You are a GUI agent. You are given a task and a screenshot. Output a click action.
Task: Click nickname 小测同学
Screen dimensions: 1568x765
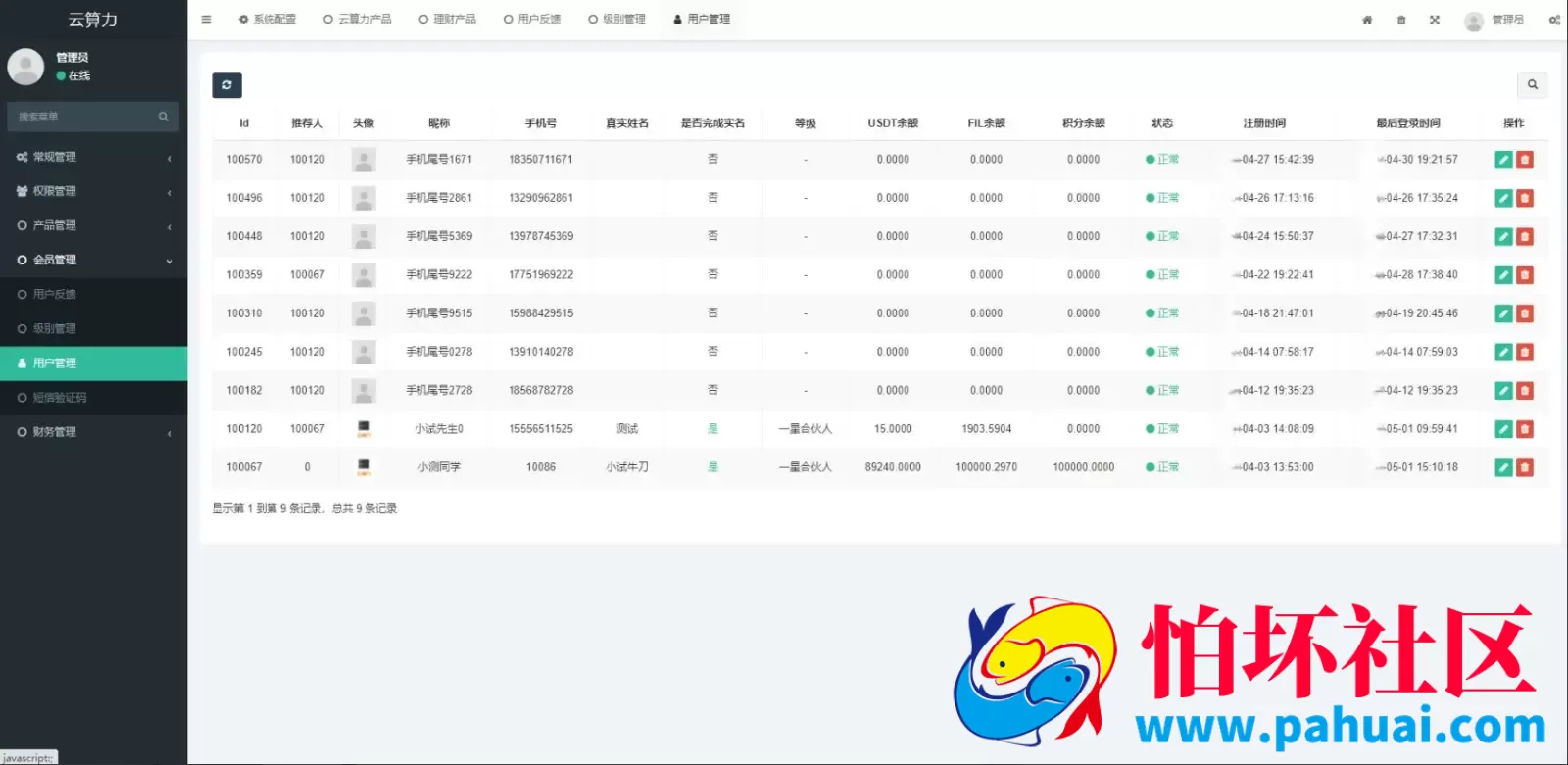click(439, 467)
